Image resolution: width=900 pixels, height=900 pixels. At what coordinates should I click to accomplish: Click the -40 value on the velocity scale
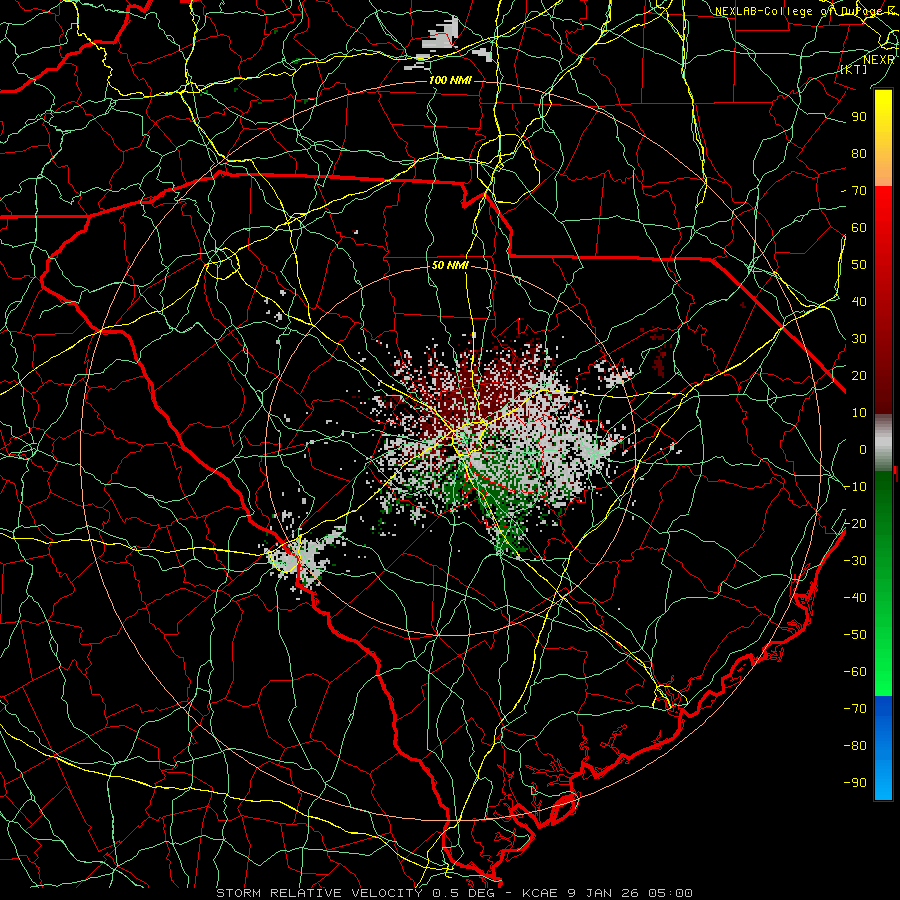click(855, 598)
